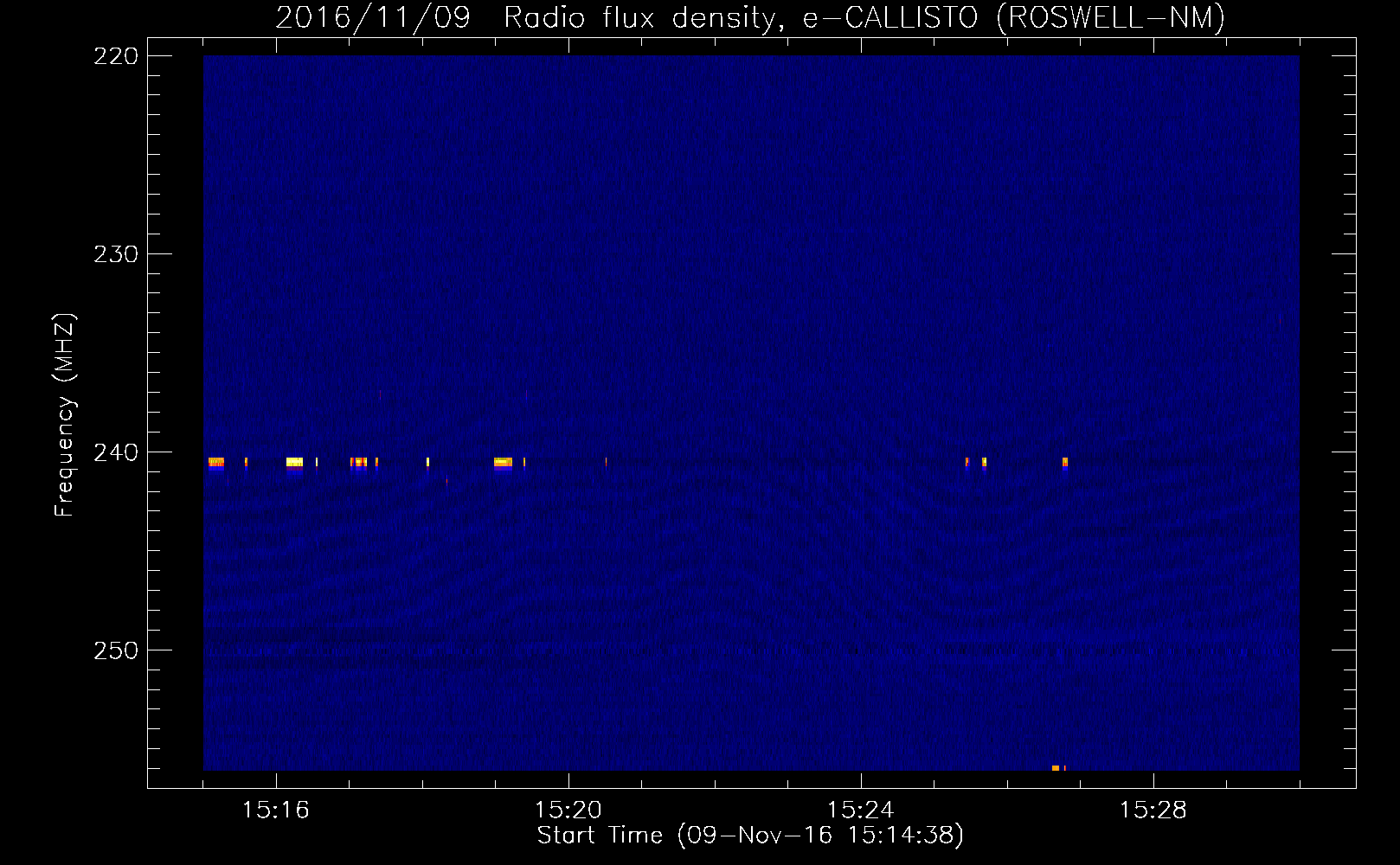
Task: Click the 15:24 time tick label
Action: (x=861, y=810)
